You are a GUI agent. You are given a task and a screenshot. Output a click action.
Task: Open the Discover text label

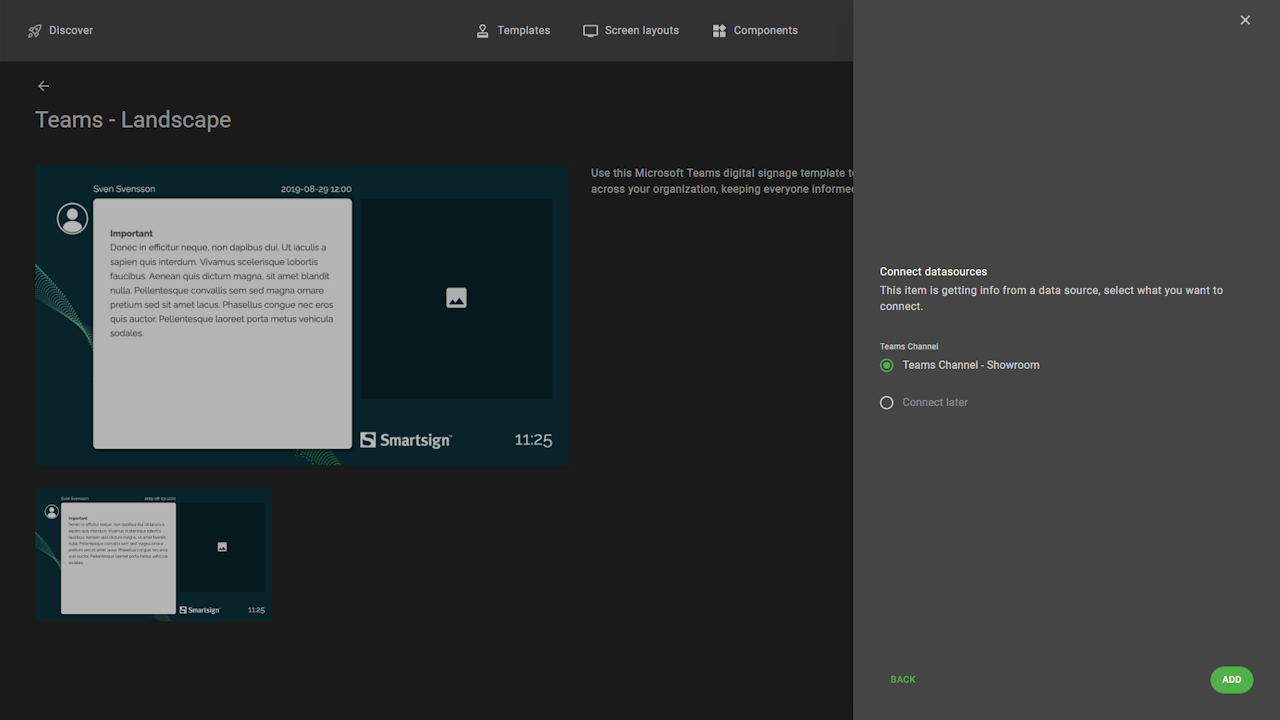click(71, 31)
